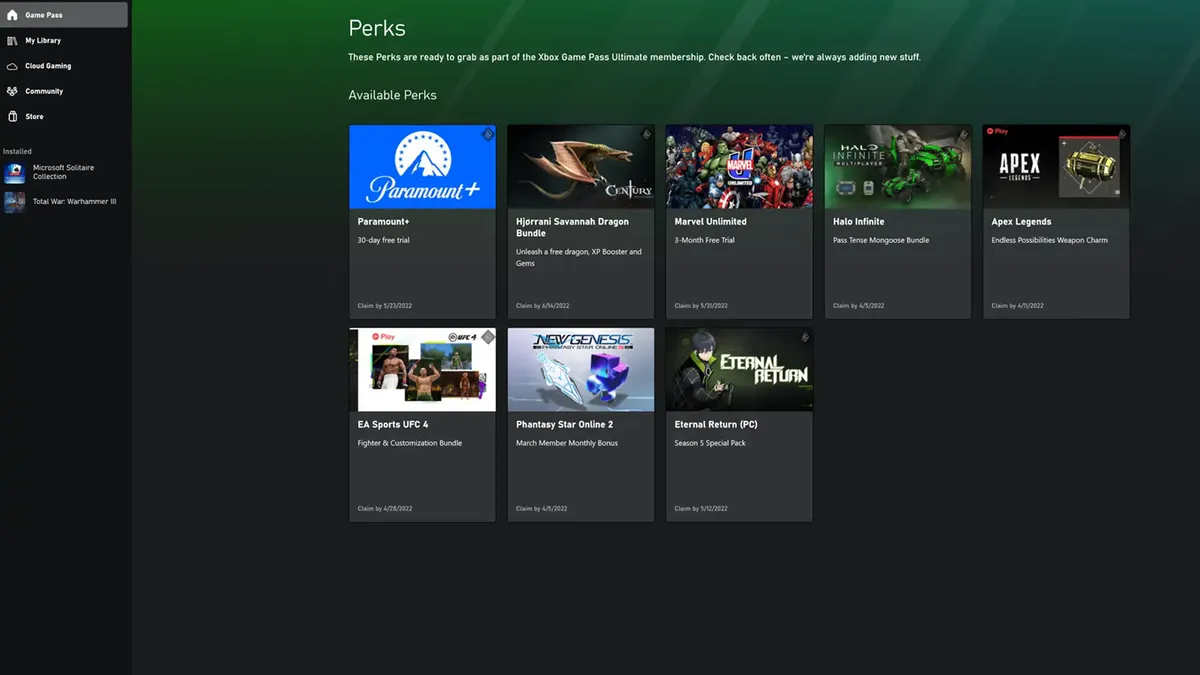
Task: Click the Community people icon
Action: (x=13, y=91)
